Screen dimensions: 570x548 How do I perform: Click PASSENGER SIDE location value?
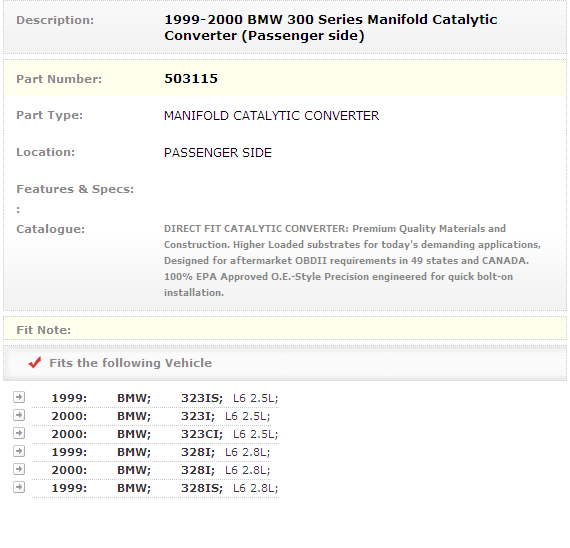pyautogui.click(x=218, y=153)
